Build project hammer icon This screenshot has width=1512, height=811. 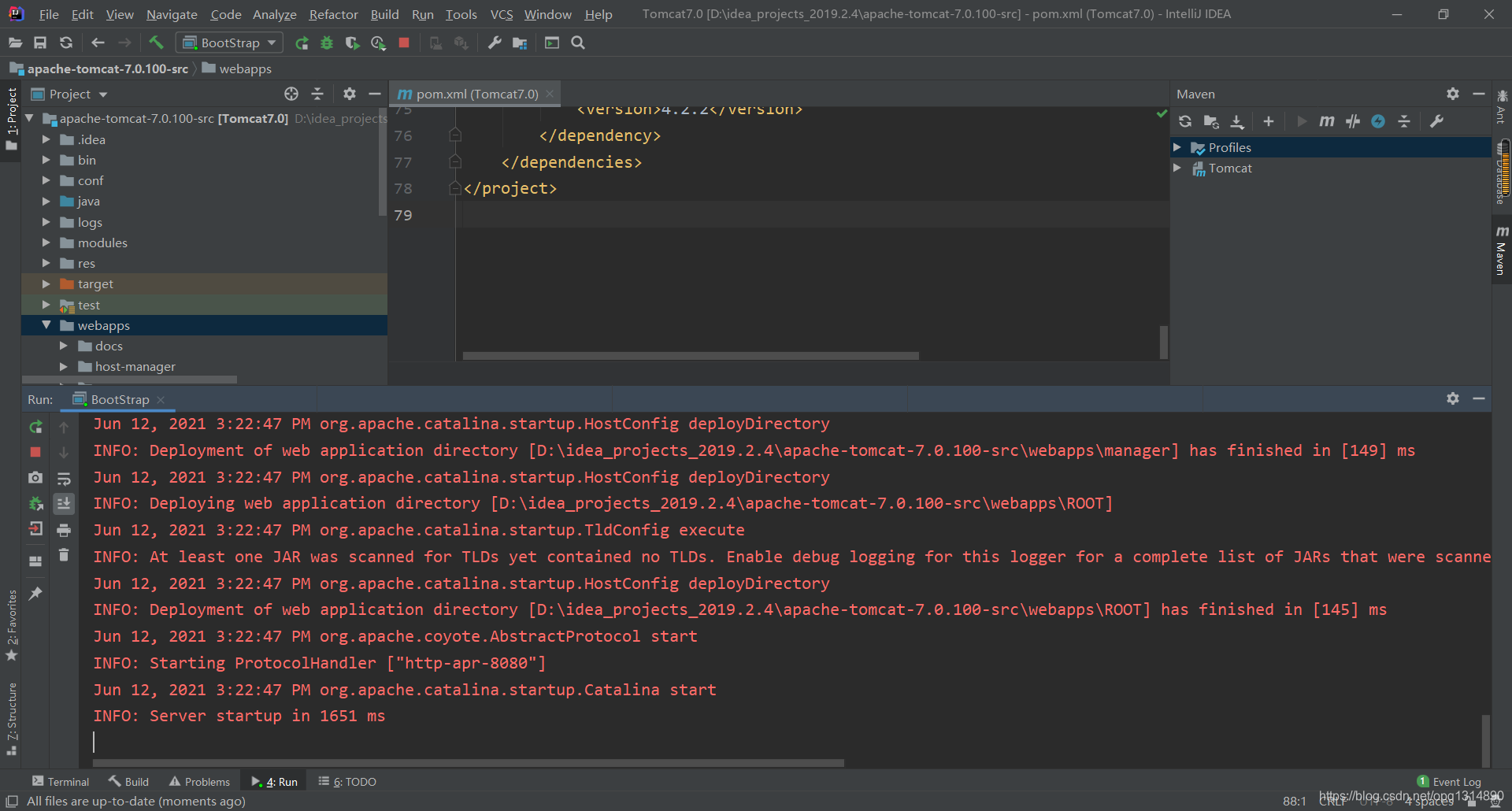tap(156, 43)
